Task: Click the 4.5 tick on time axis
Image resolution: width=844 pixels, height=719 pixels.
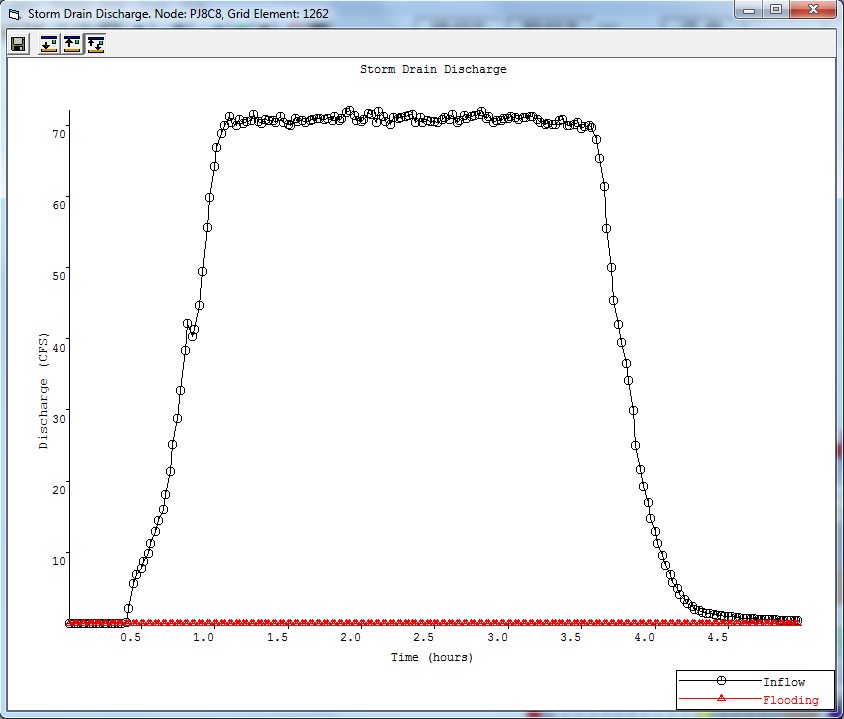Action: click(x=717, y=637)
